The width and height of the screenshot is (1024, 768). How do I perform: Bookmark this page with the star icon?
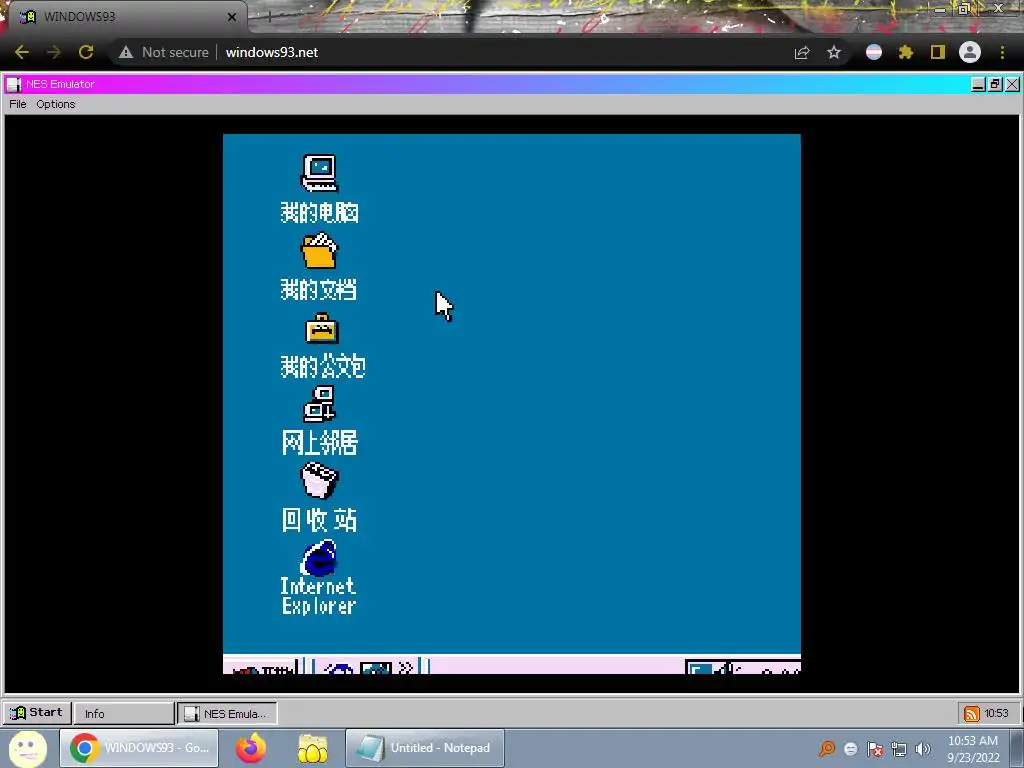(x=834, y=52)
